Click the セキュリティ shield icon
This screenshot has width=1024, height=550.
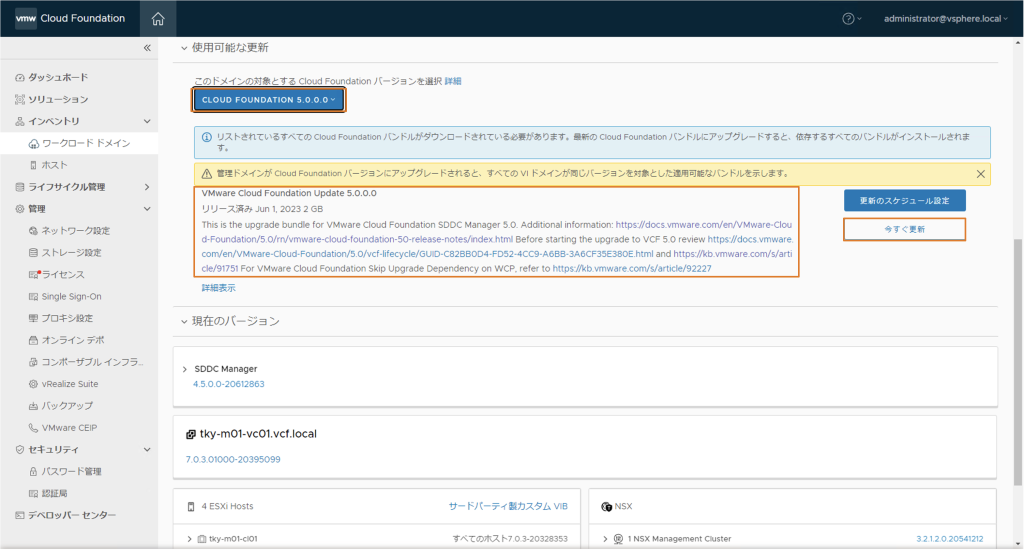pyautogui.click(x=20, y=449)
